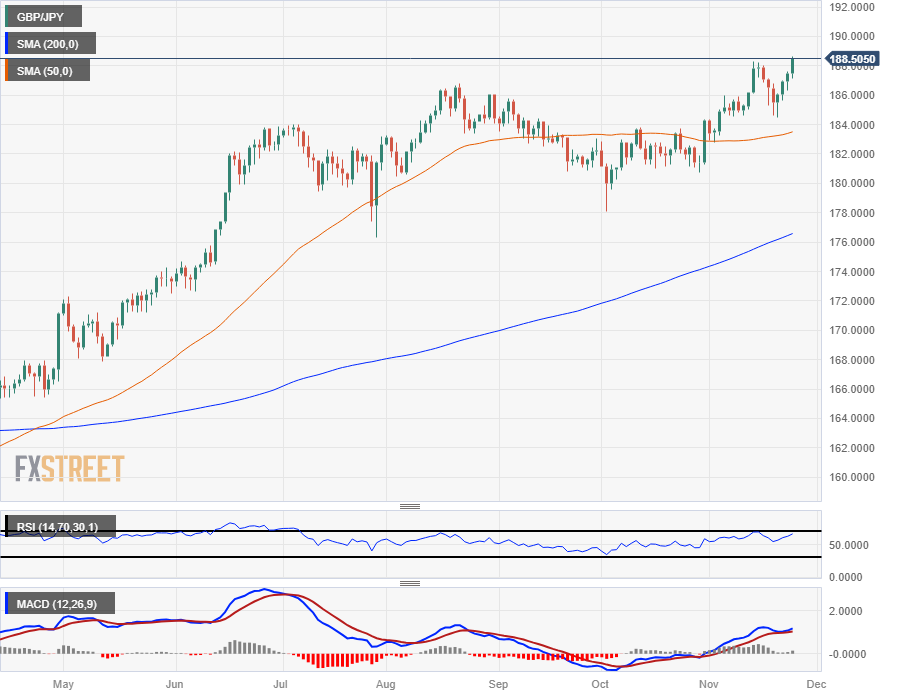Click the Dec label on time axis
This screenshot has height=697, width=898.
816,684
